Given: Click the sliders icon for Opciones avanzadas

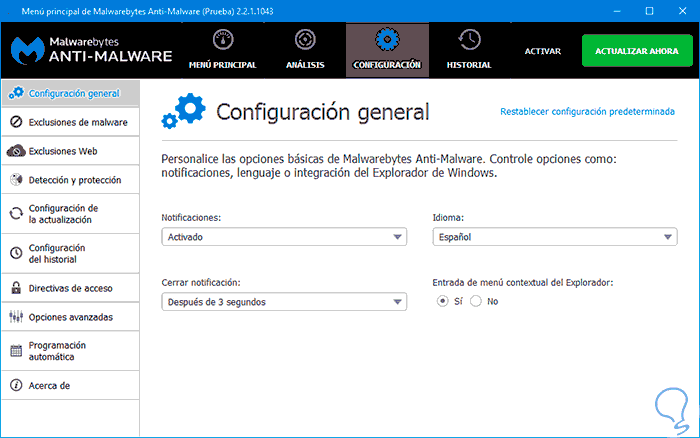Looking at the screenshot, I should pos(16,317).
